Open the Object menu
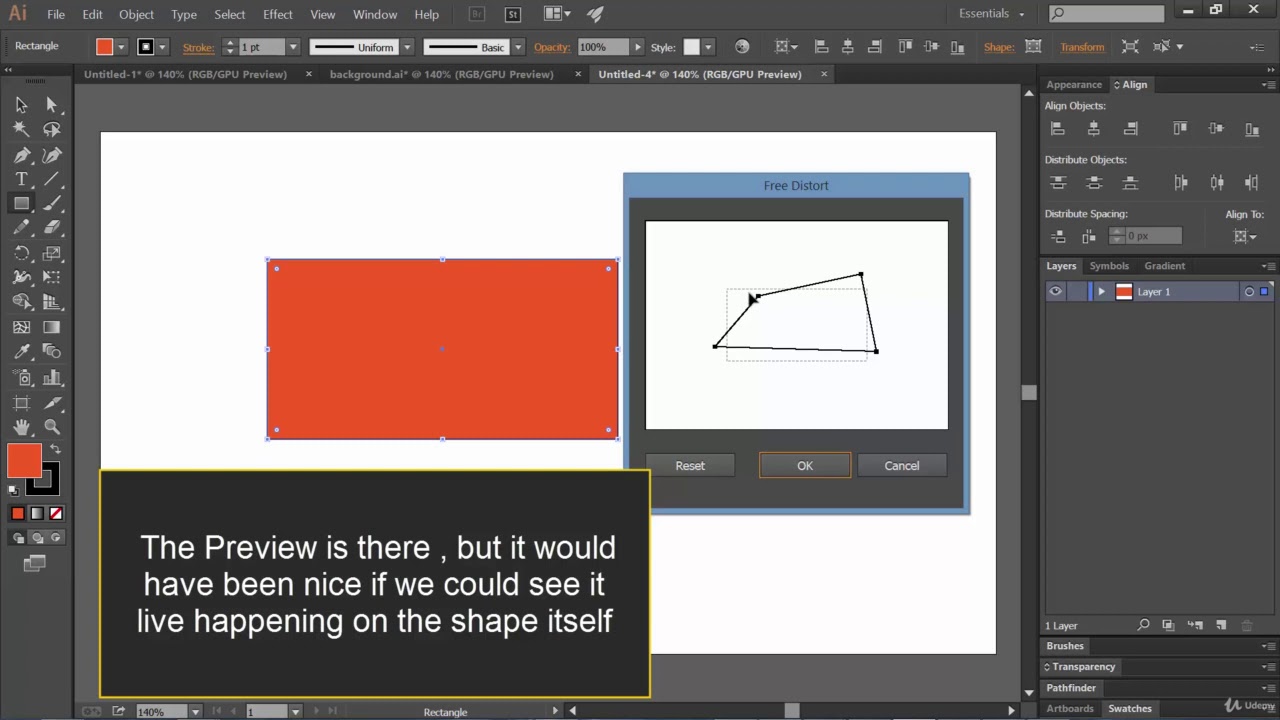Image resolution: width=1280 pixels, height=720 pixels. click(136, 14)
